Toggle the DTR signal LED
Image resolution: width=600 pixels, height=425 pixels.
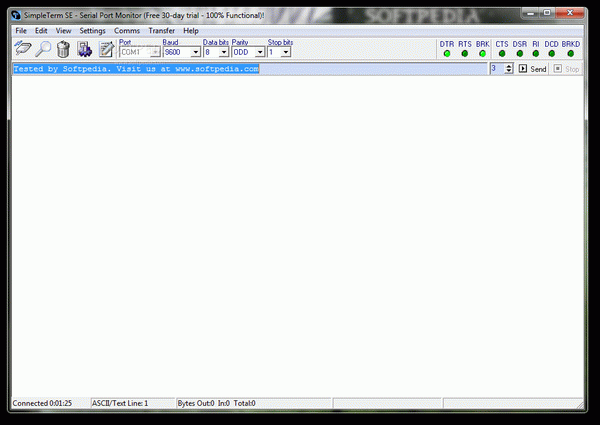tap(447, 54)
